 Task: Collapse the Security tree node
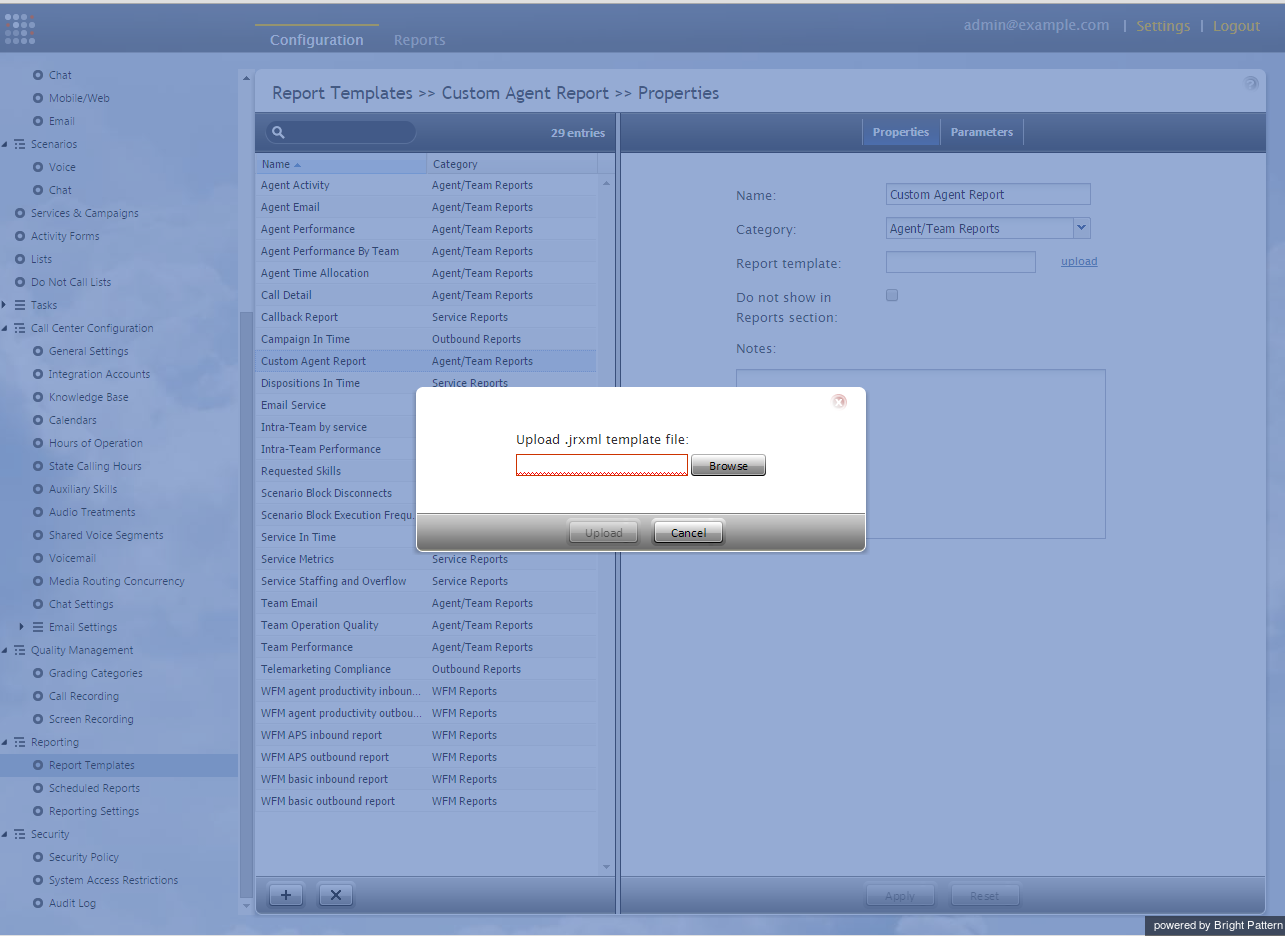pos(4,834)
